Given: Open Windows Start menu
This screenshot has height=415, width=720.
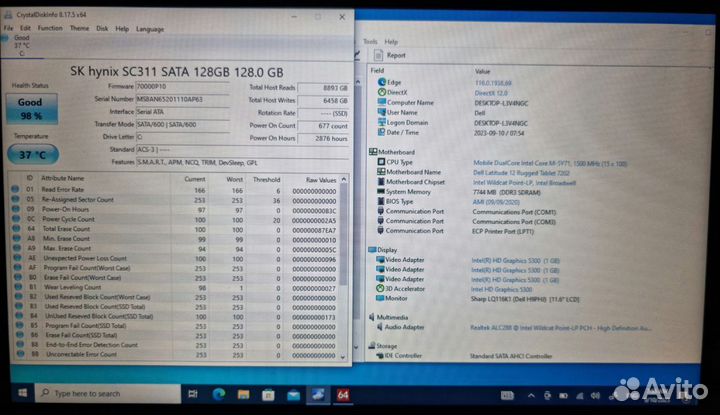Looking at the screenshot, I should 22,393.
